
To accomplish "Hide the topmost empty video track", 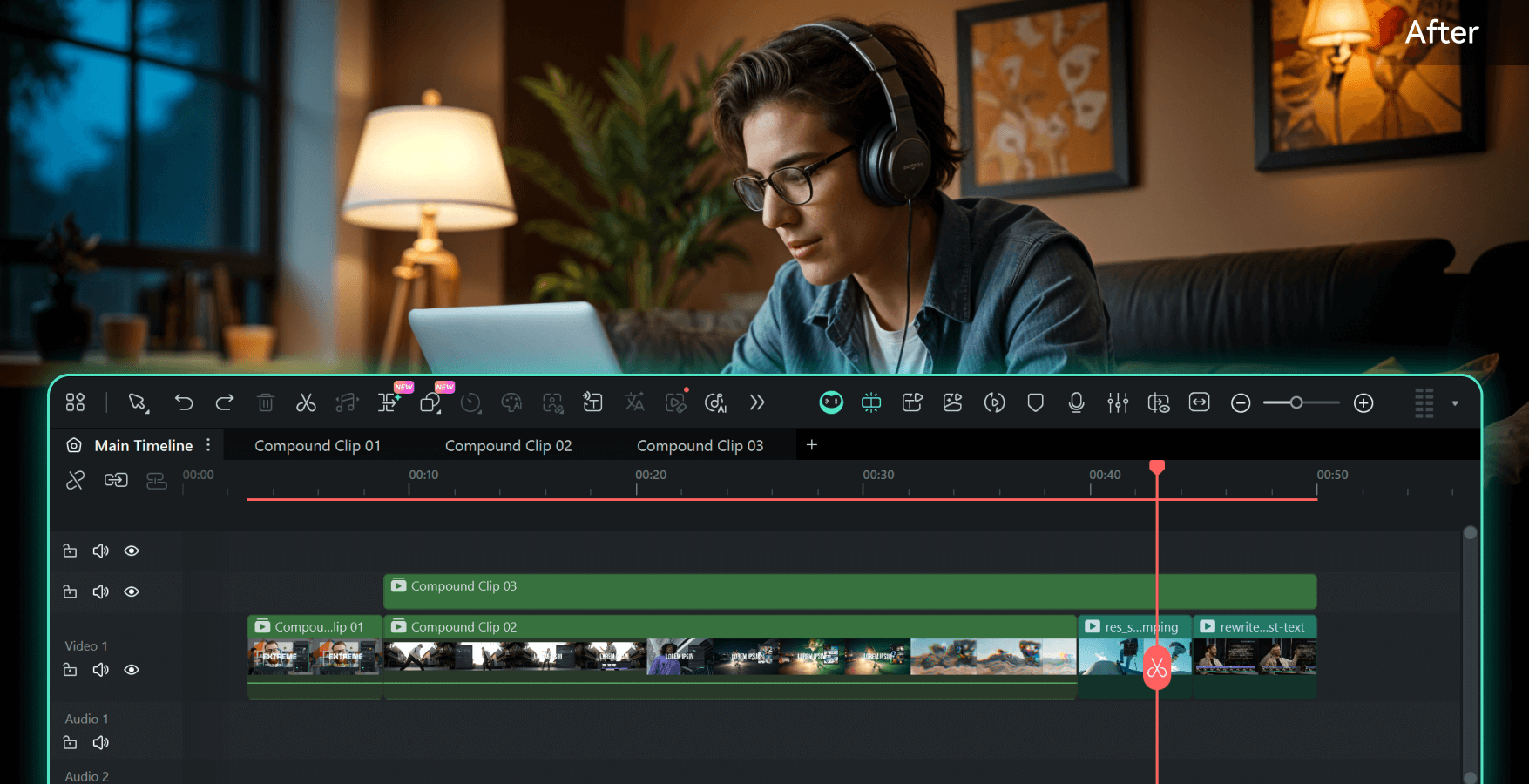I will (x=132, y=551).
